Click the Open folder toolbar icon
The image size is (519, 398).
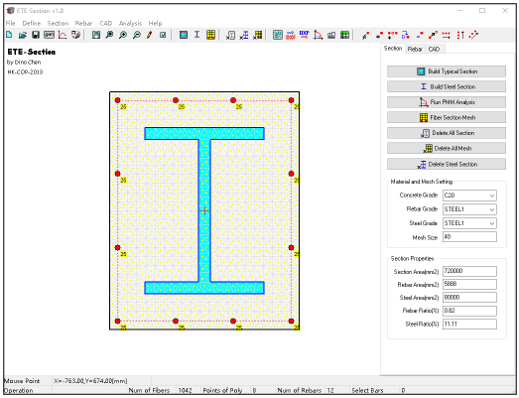[22, 35]
